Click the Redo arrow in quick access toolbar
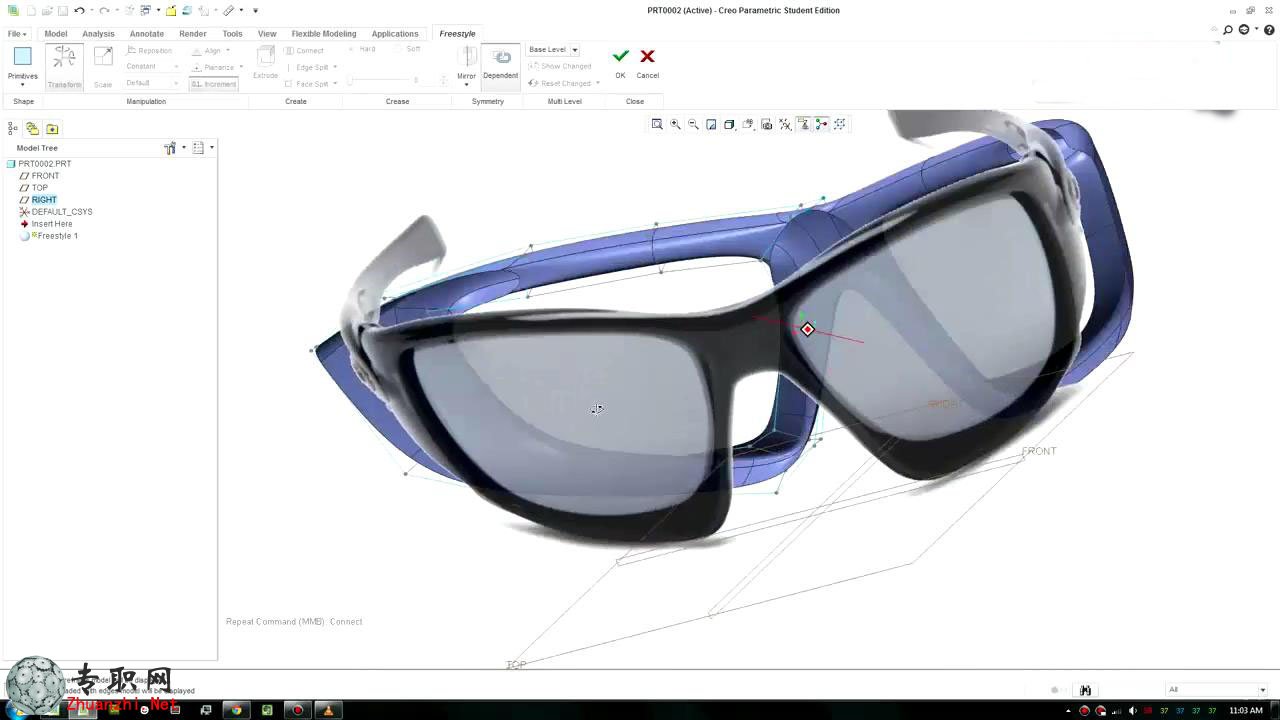Screen dimensions: 1280x720 [104, 10]
